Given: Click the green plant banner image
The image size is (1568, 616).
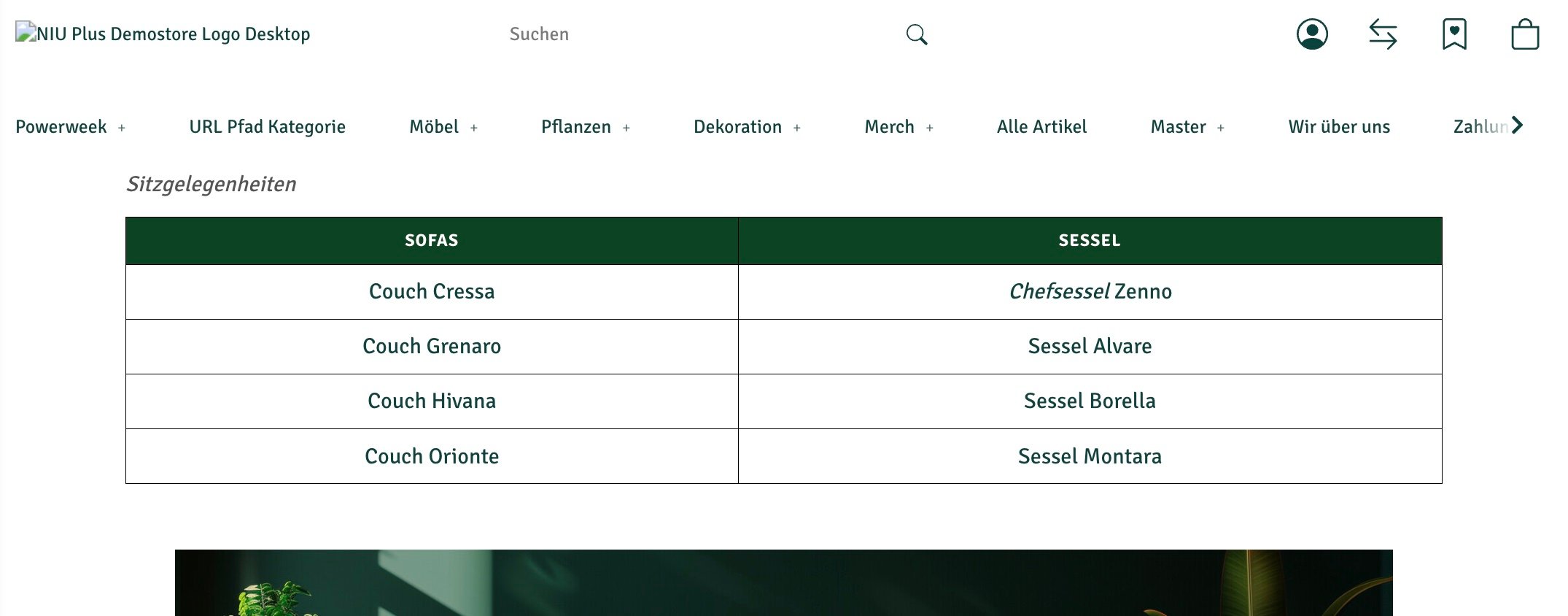Looking at the screenshot, I should point(784,582).
